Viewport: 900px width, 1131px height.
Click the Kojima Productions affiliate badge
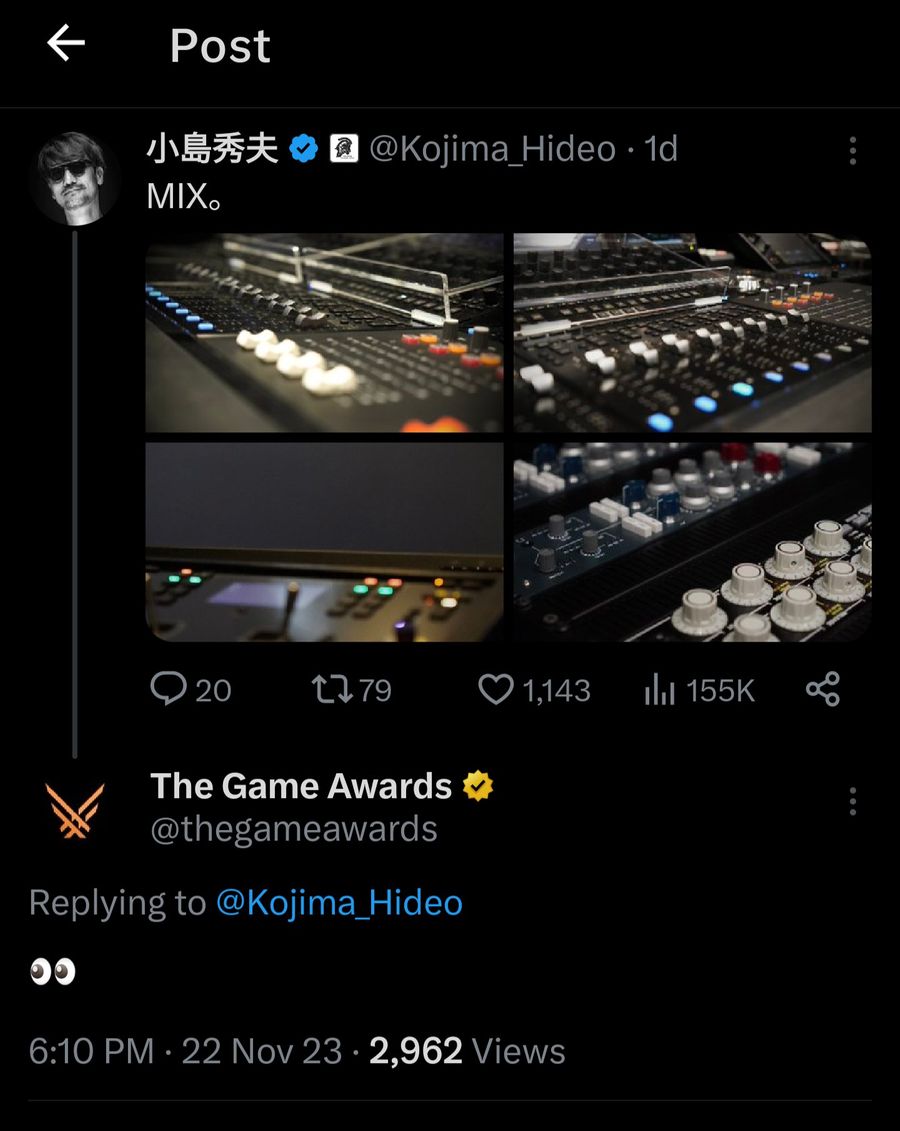tap(343, 148)
